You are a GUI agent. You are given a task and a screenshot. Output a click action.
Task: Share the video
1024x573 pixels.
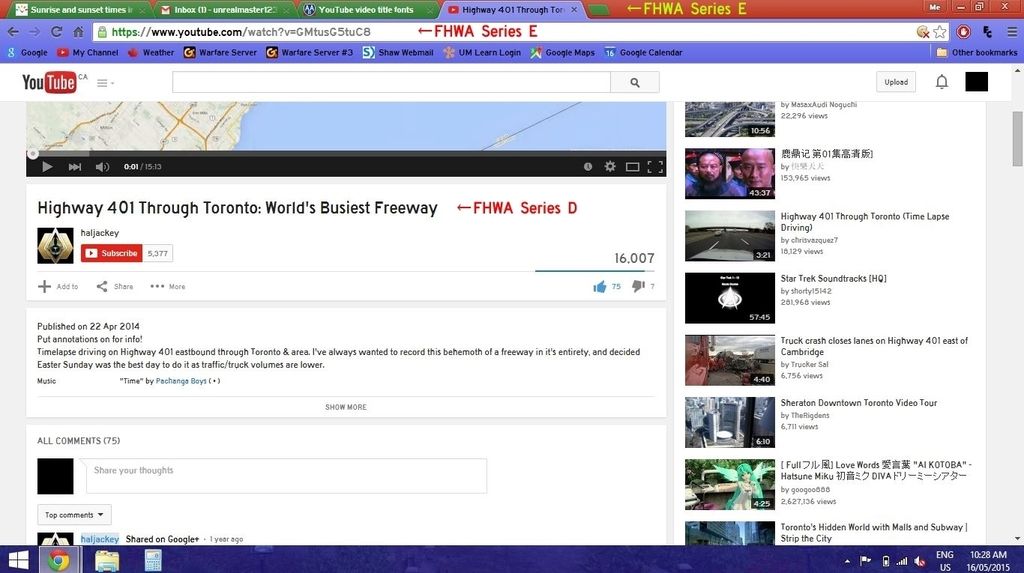(114, 286)
